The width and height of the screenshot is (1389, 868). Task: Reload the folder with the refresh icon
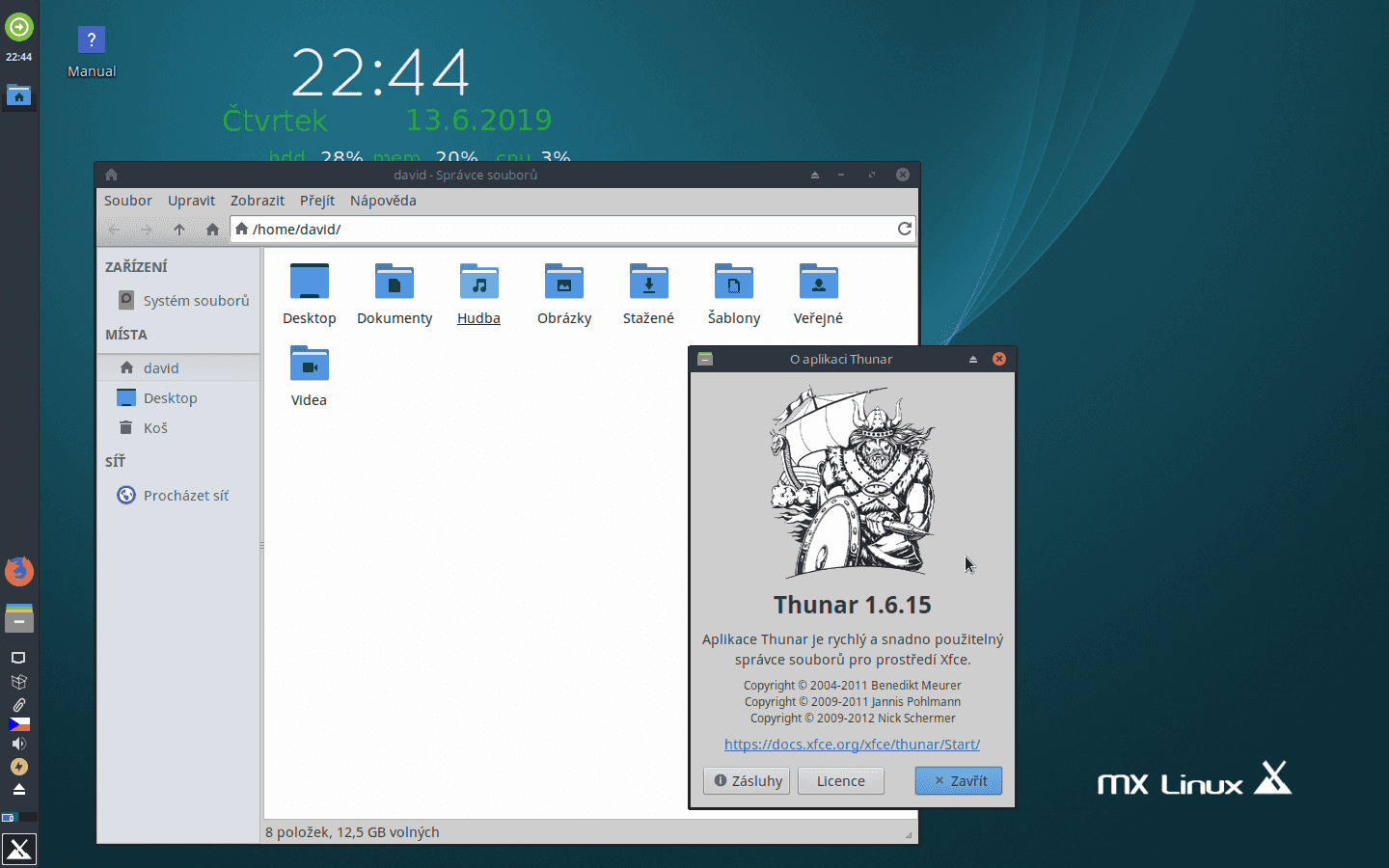[x=904, y=230]
